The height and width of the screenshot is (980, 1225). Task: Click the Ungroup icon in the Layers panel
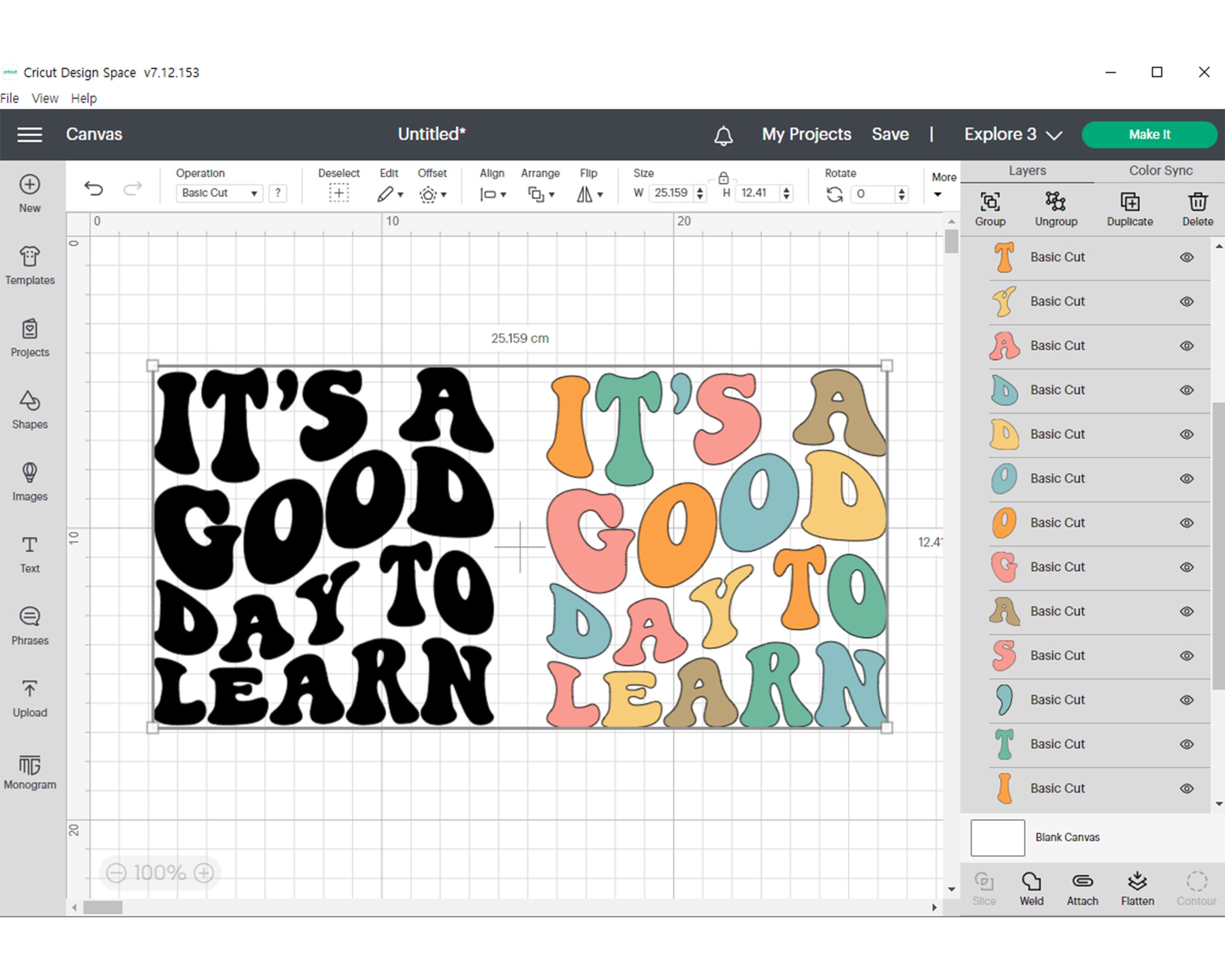pyautogui.click(x=1055, y=207)
